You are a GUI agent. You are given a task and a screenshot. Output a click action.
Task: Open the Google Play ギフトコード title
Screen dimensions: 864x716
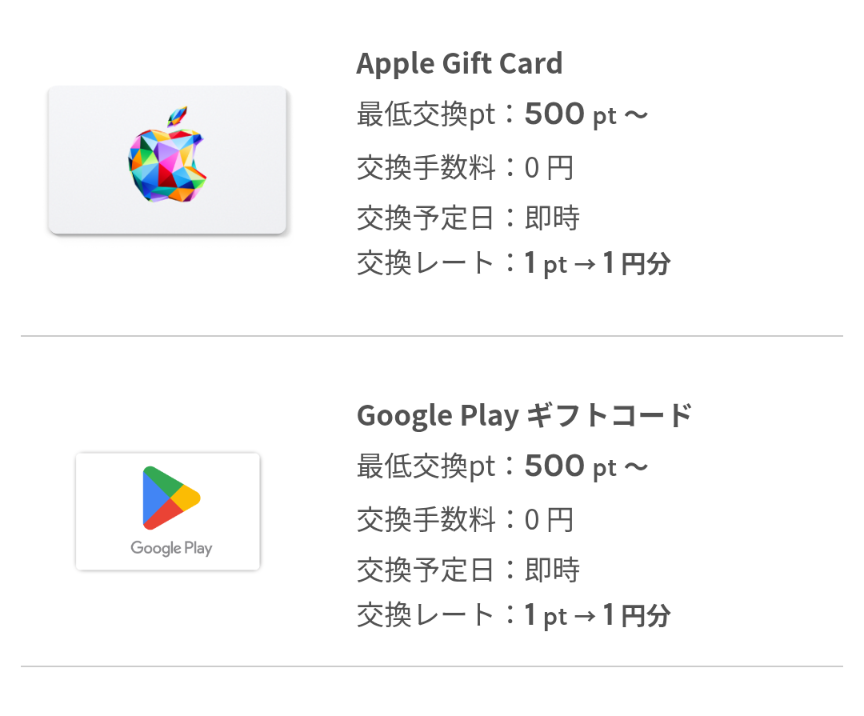tap(524, 415)
